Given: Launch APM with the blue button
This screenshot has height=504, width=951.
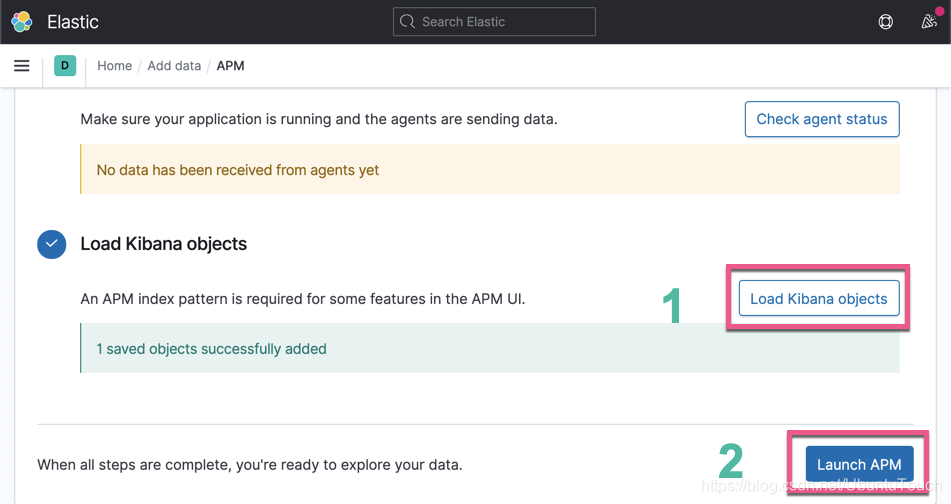Looking at the screenshot, I should (859, 464).
